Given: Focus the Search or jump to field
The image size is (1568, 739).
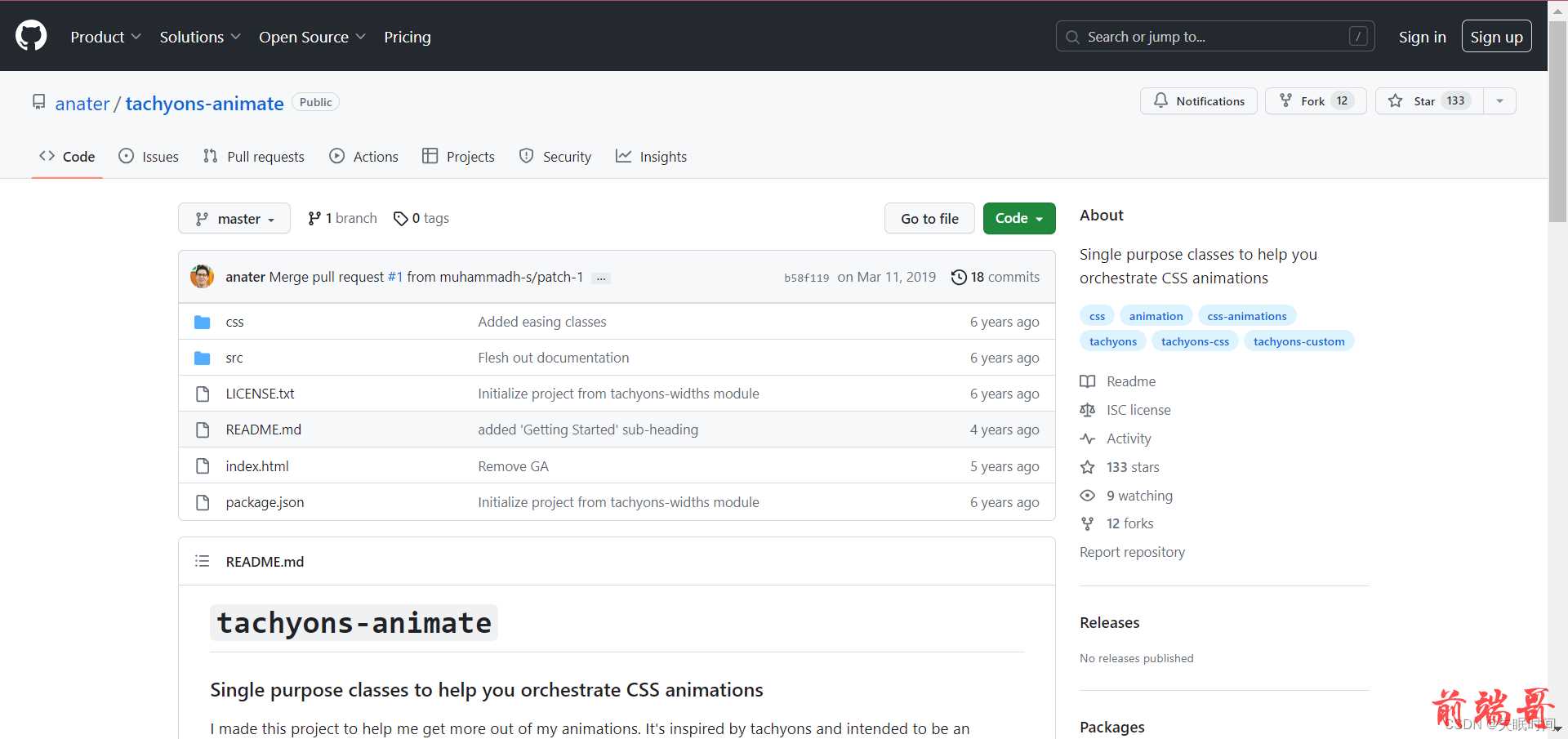Looking at the screenshot, I should tap(1215, 37).
